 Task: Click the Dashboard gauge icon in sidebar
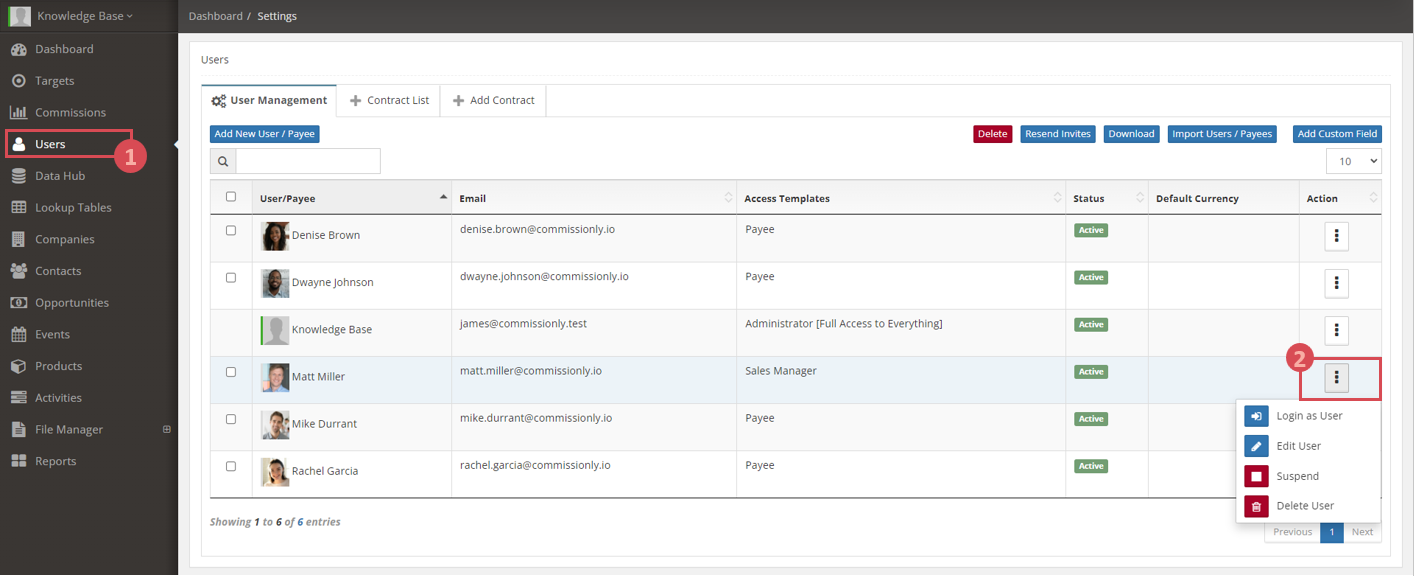pos(18,49)
